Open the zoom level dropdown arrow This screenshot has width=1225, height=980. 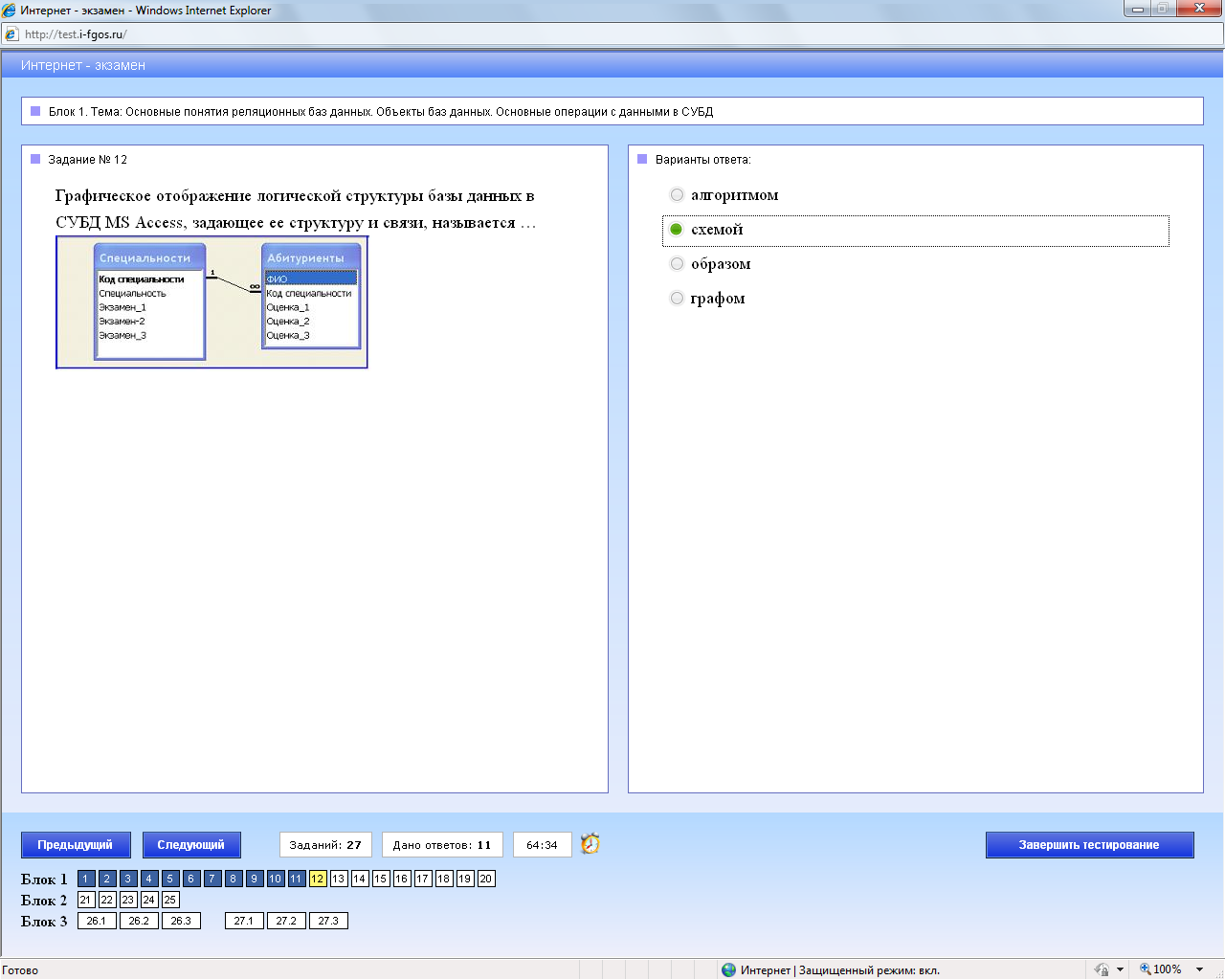[x=1199, y=969]
